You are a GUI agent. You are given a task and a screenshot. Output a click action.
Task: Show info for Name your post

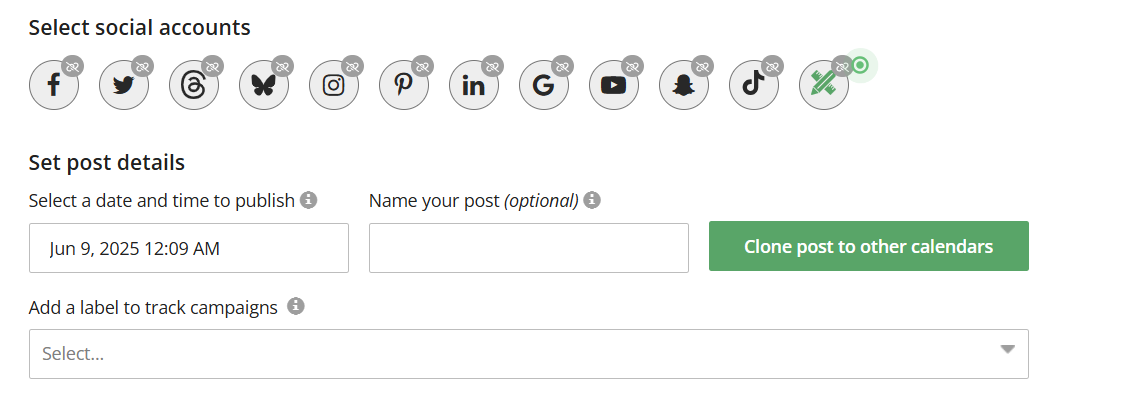pyautogui.click(x=592, y=200)
